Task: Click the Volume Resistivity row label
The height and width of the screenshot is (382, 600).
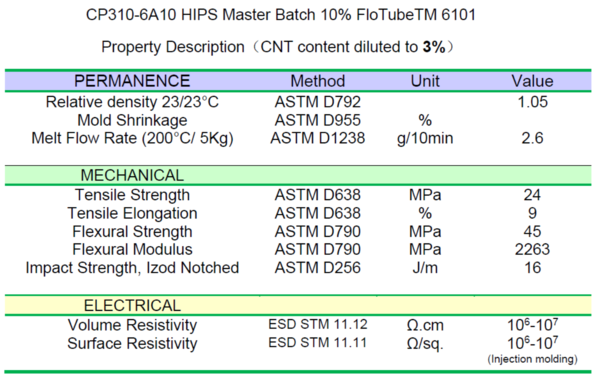Action: point(132,325)
